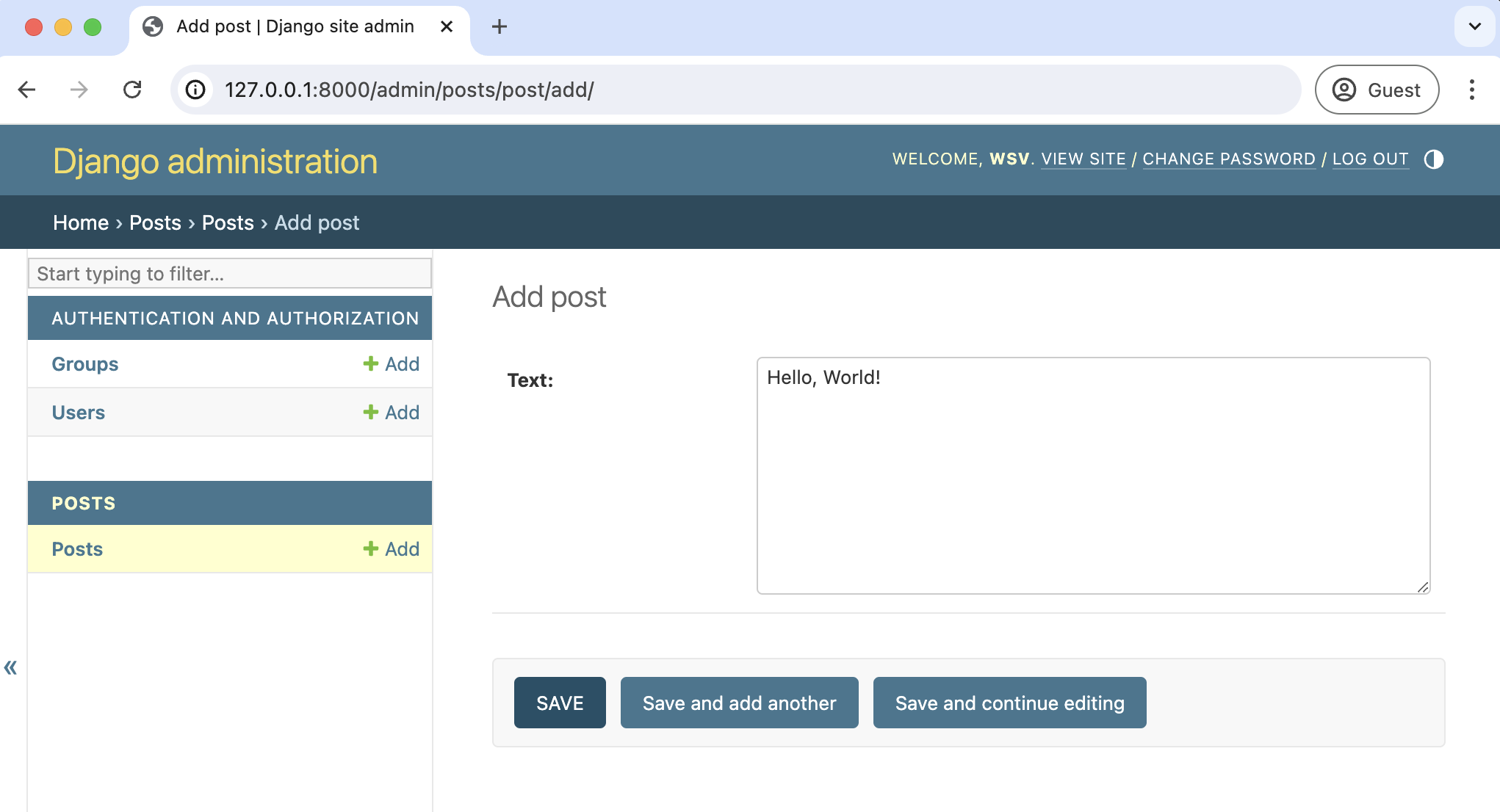Click the Posts Add link in sidebar

point(391,548)
